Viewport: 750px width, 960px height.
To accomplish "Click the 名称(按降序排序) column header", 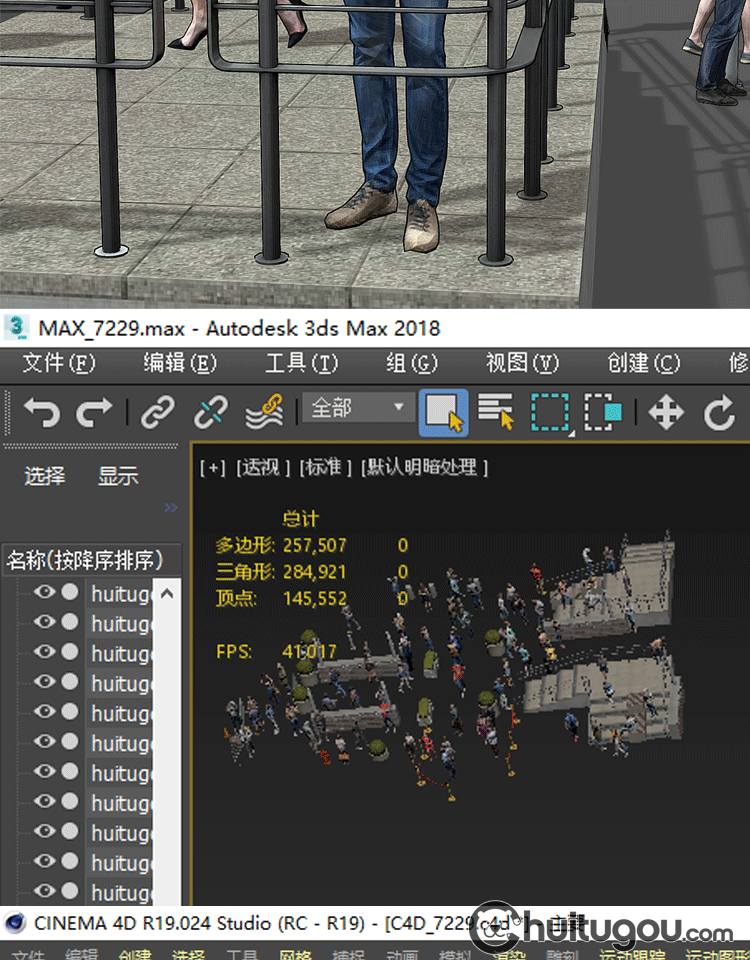I will pyautogui.click(x=84, y=560).
